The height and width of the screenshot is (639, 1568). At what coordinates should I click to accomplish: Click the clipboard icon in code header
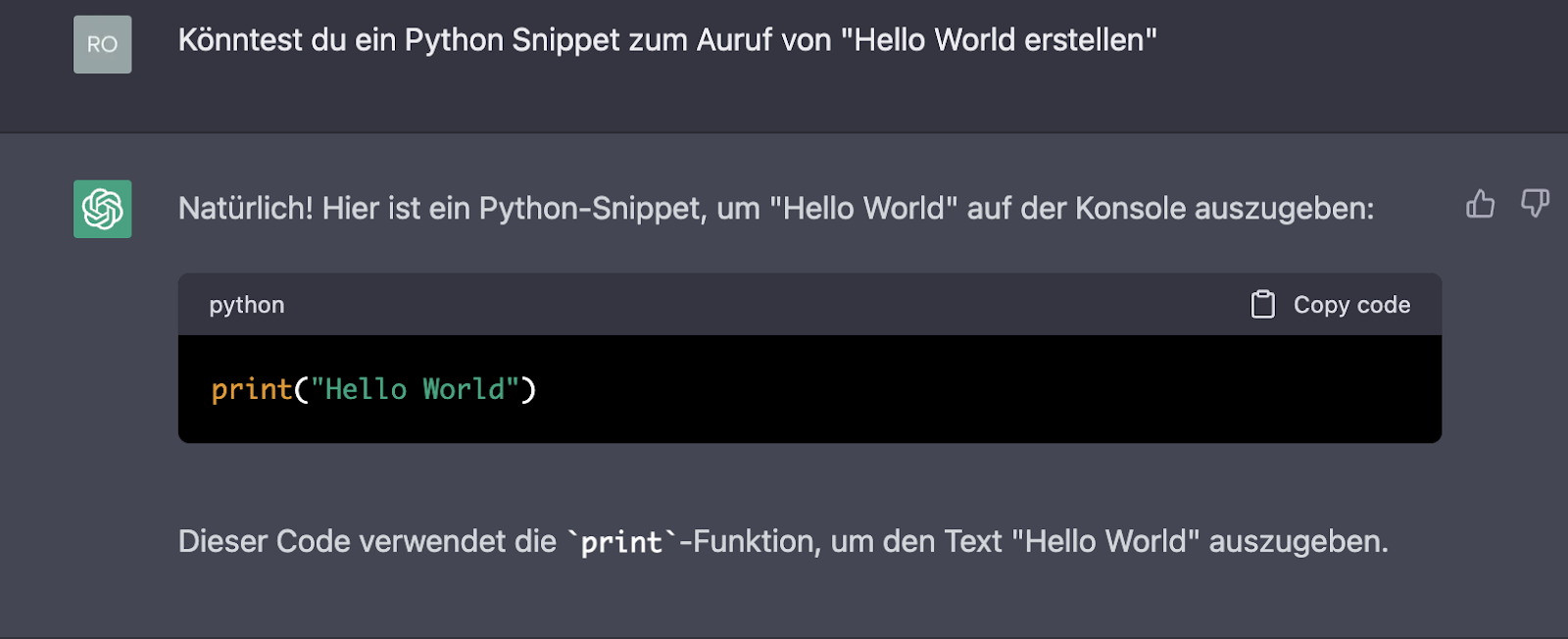pyautogui.click(x=1263, y=305)
